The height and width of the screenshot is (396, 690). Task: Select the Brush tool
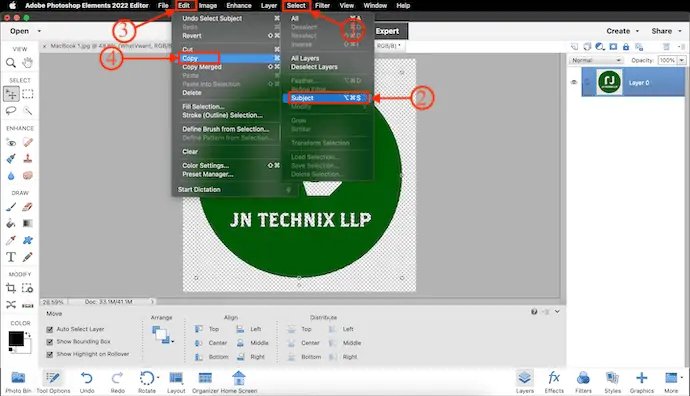tap(11, 207)
